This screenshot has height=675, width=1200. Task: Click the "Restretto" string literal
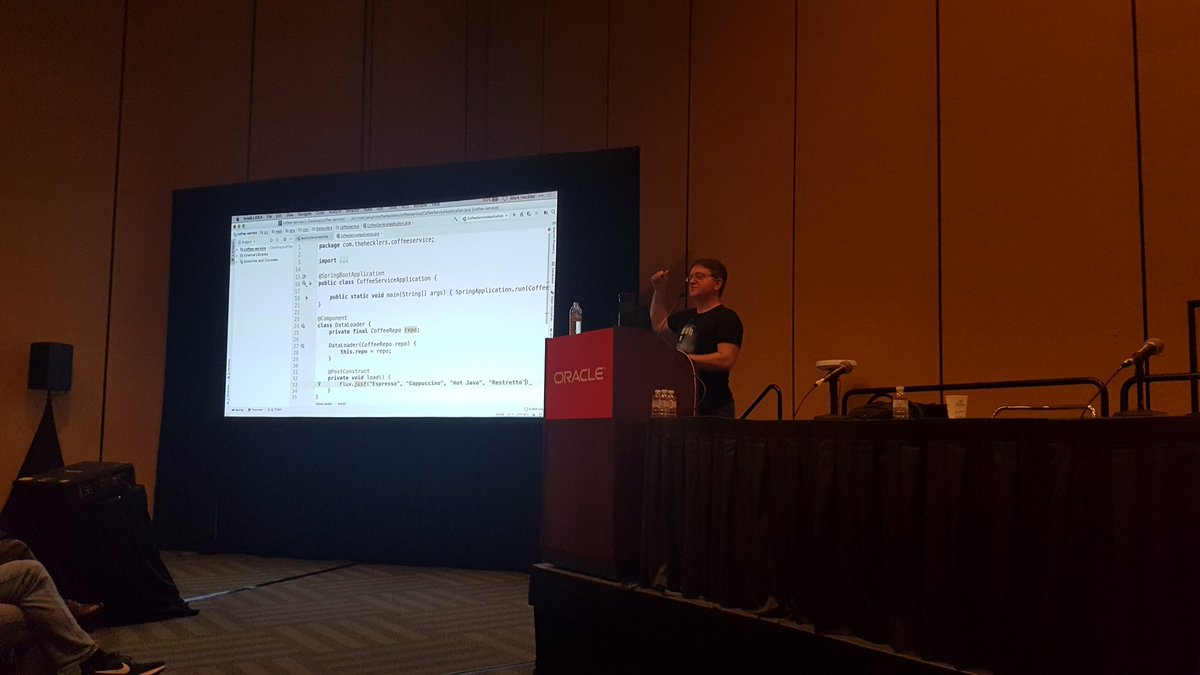[508, 382]
